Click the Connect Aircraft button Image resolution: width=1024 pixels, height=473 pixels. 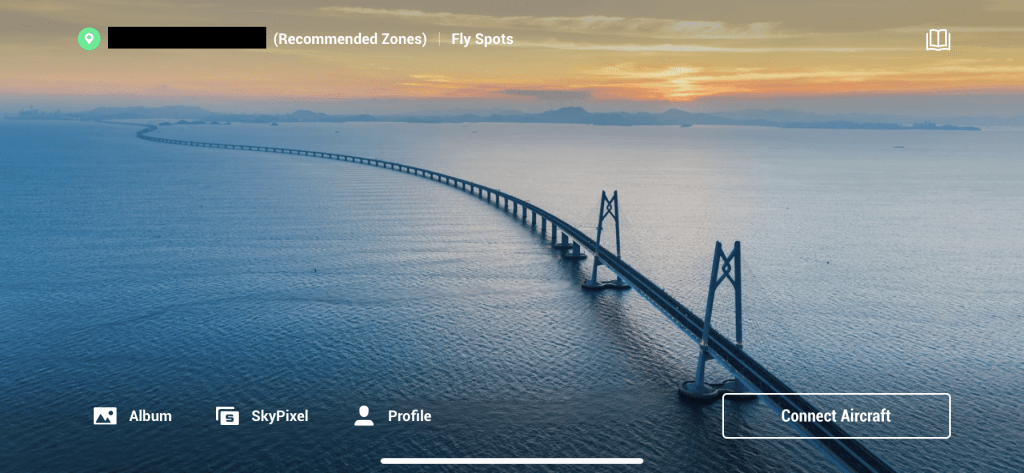click(x=836, y=416)
